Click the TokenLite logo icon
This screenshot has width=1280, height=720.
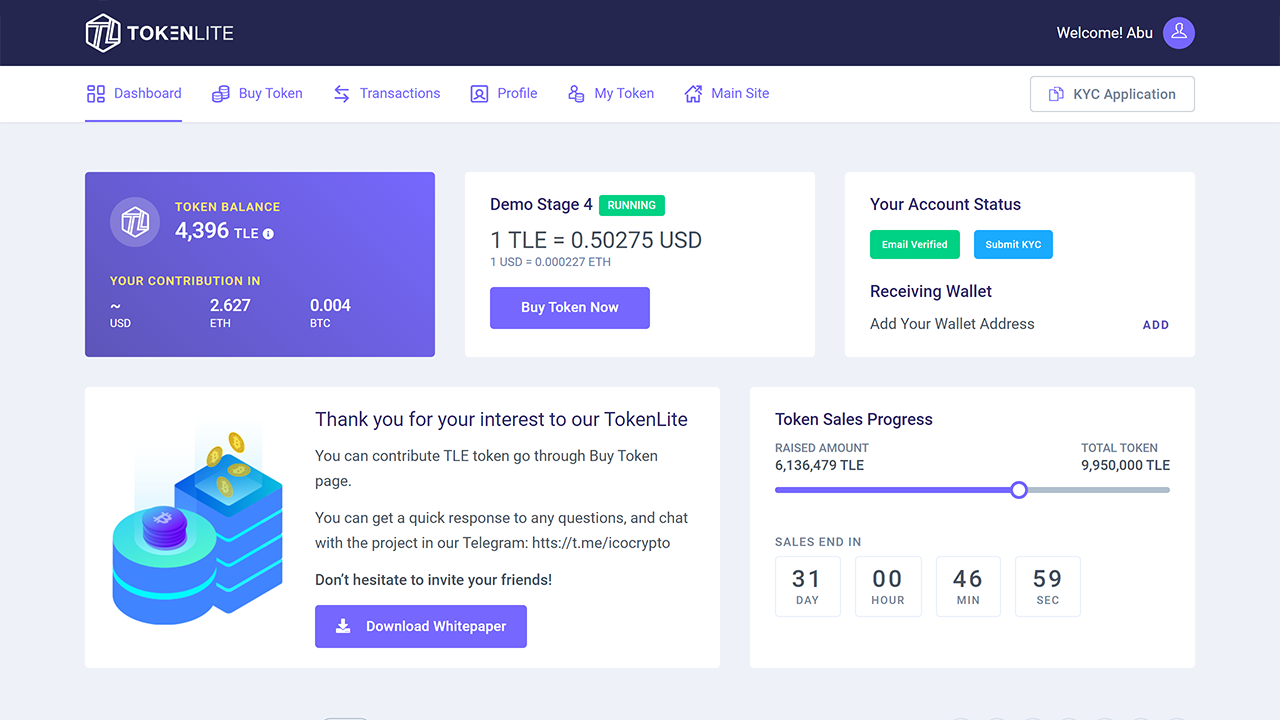click(101, 32)
